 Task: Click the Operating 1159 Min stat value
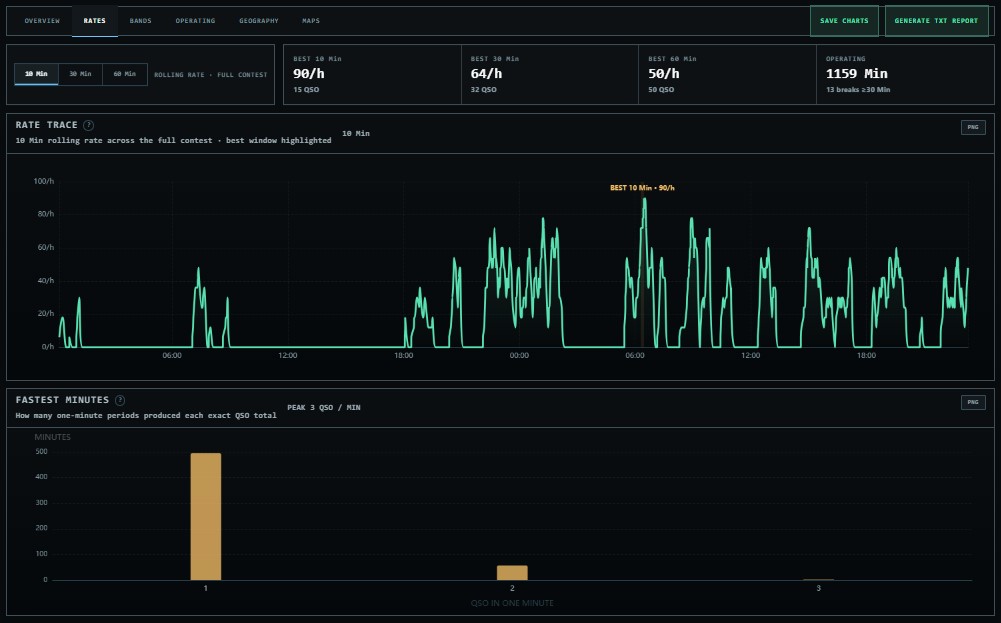coord(857,73)
